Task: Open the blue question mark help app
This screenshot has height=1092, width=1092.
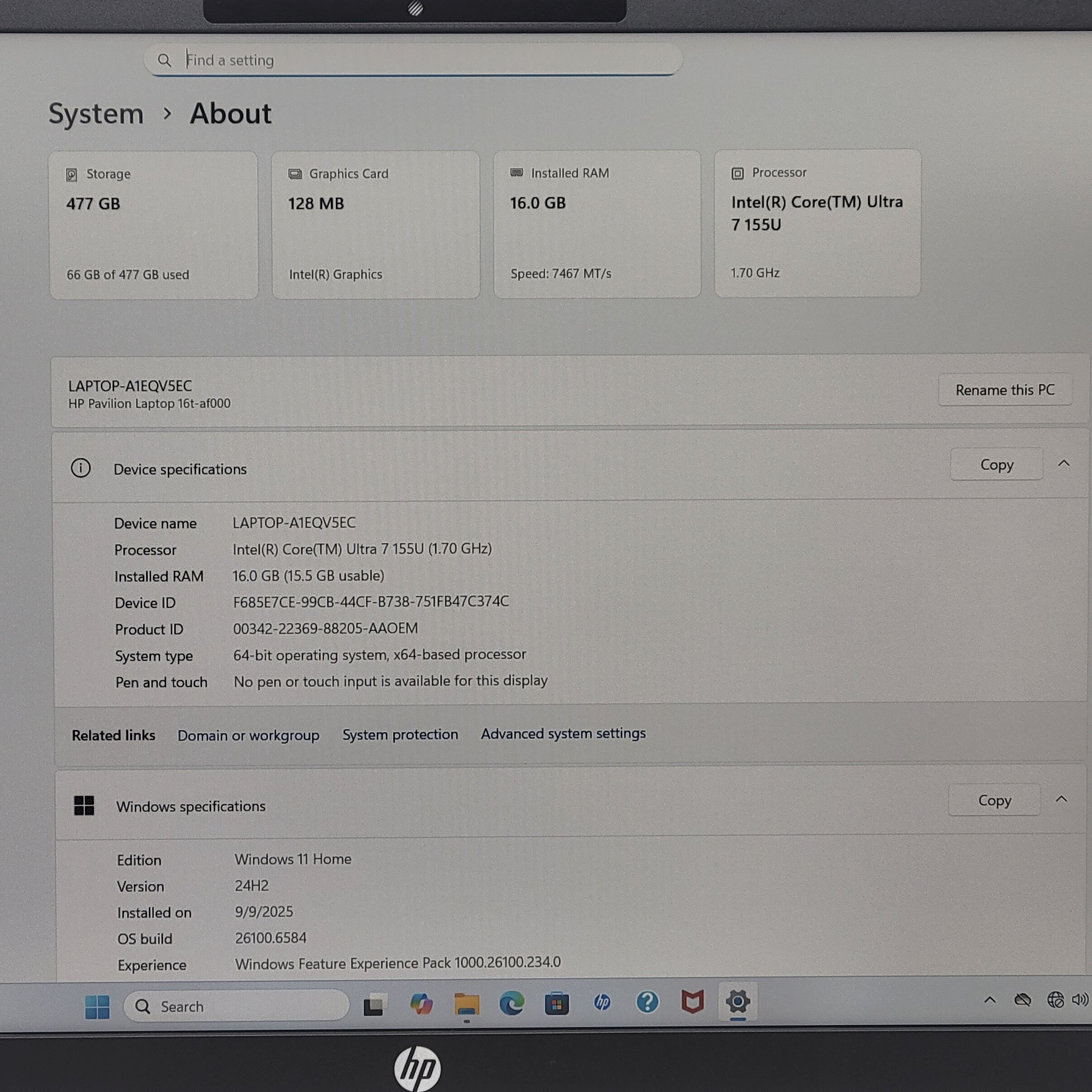Action: (x=647, y=1002)
